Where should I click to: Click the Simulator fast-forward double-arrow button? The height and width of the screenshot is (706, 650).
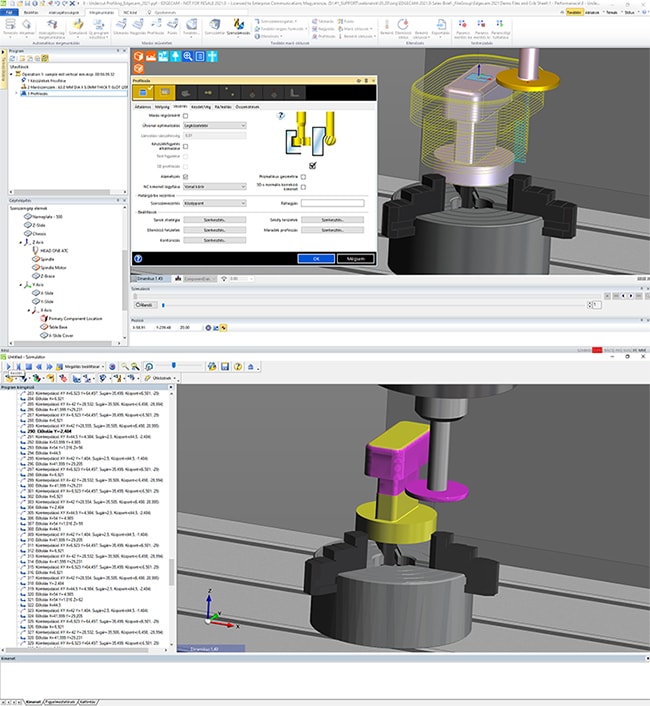[x=49, y=367]
